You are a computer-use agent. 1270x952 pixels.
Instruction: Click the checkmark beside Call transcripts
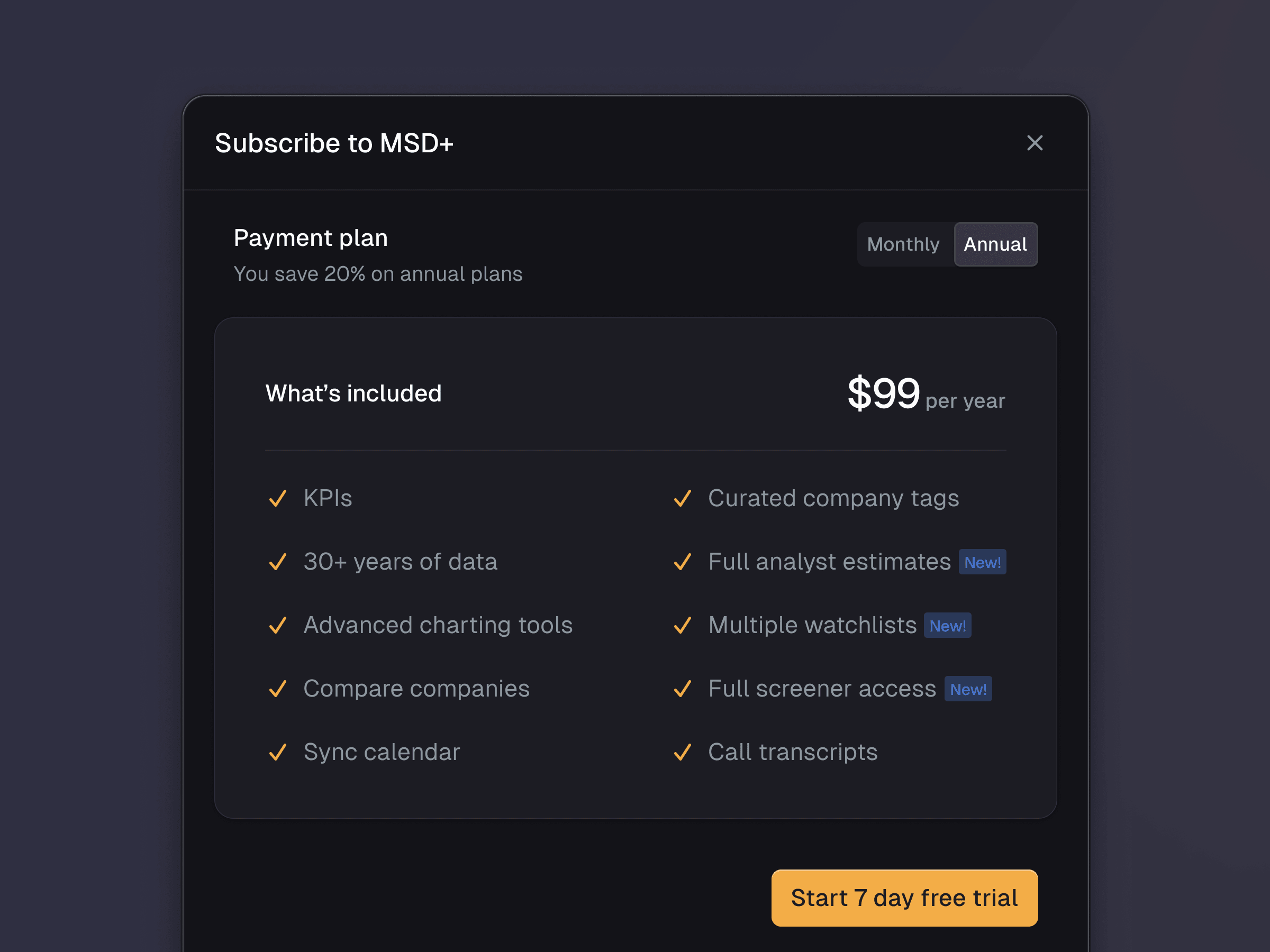(x=682, y=752)
